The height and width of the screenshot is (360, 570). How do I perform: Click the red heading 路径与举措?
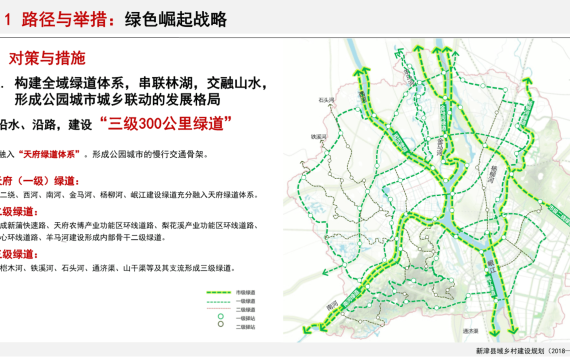[x=64, y=19]
